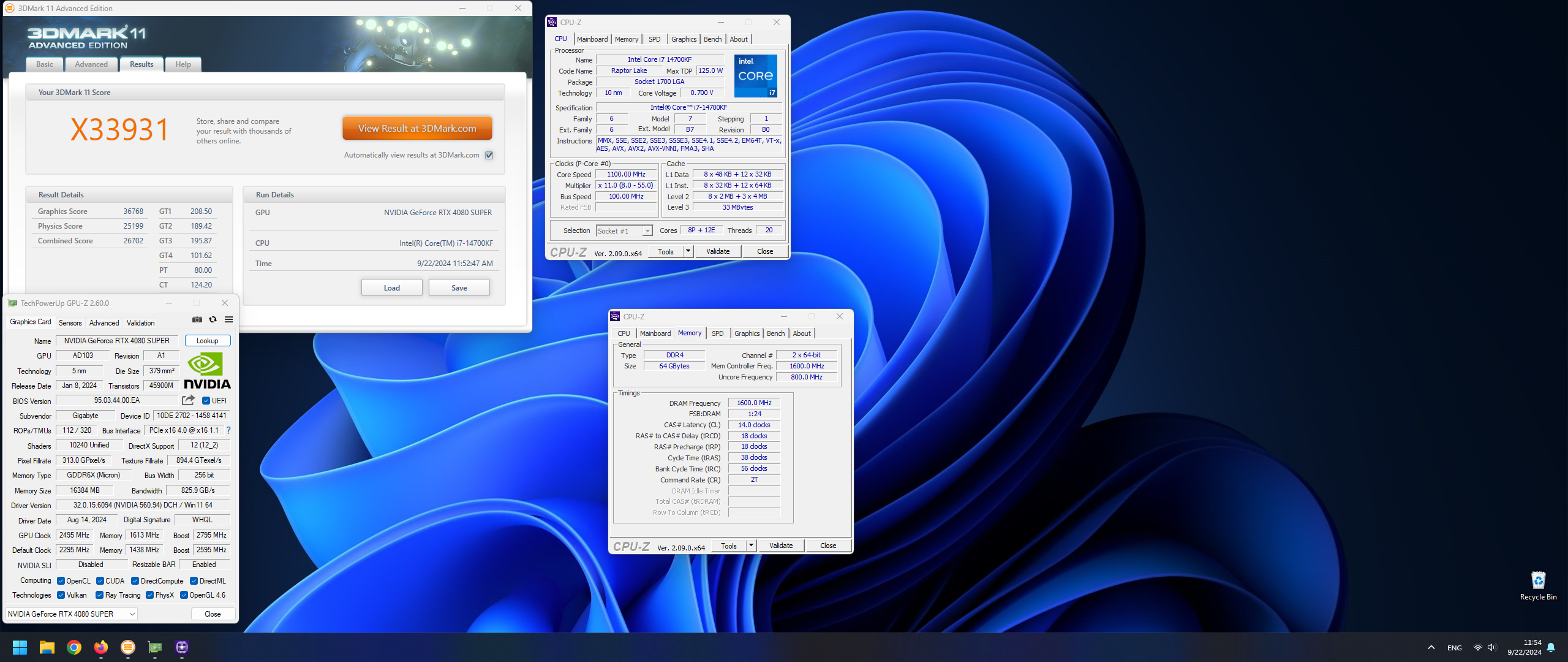This screenshot has width=1568, height=662.
Task: Click the Lookup button in GPU-Z
Action: 208,341
